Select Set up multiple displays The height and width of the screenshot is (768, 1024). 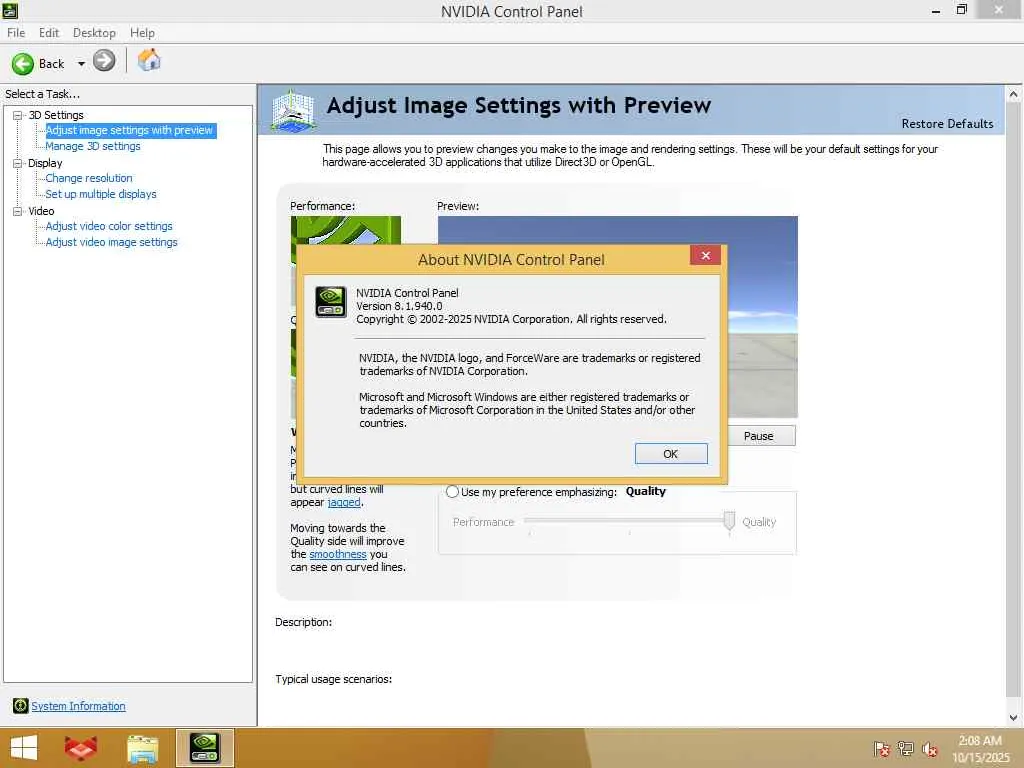click(101, 194)
